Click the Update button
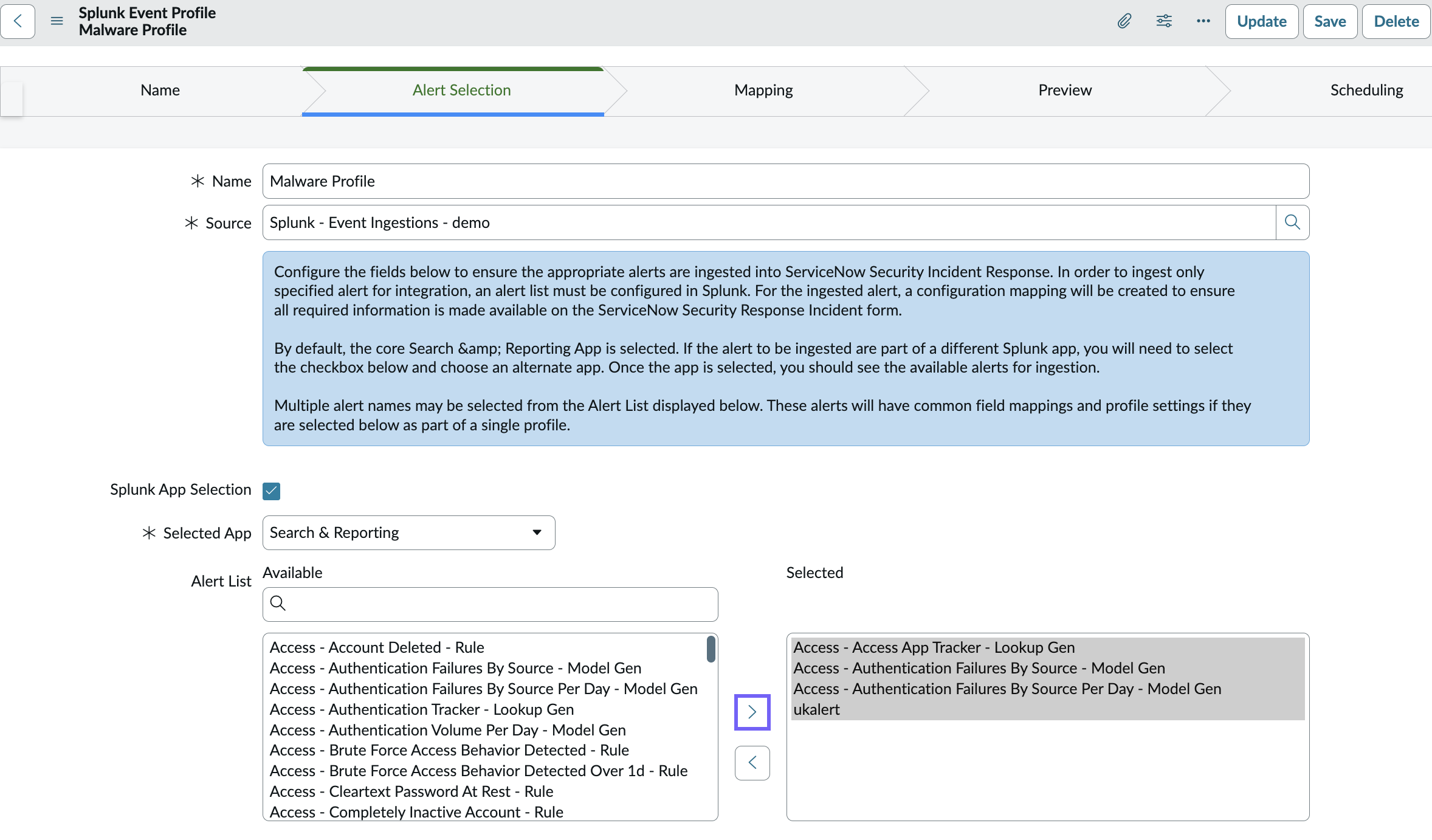 (x=1262, y=21)
